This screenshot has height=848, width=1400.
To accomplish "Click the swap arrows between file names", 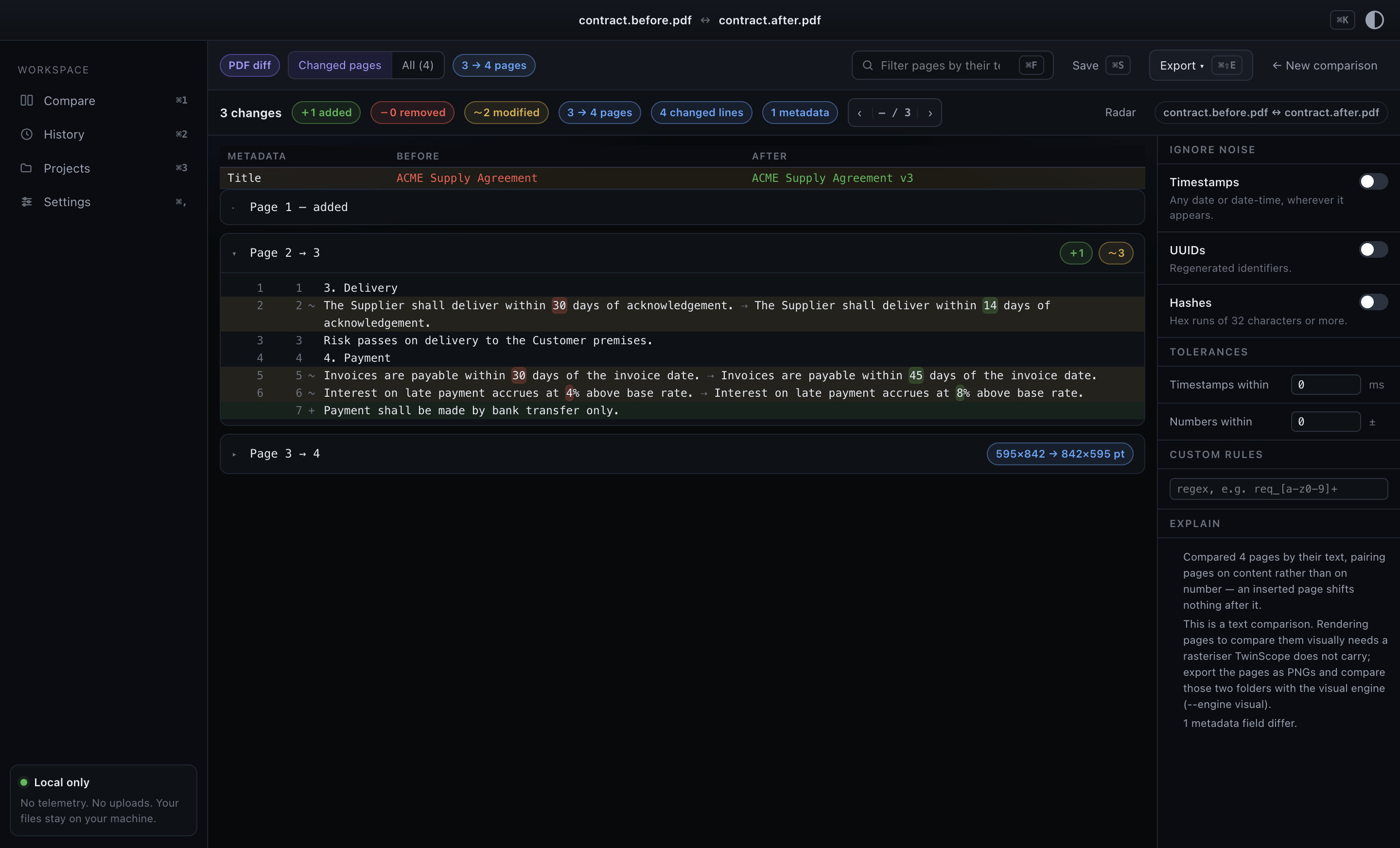I will (705, 20).
